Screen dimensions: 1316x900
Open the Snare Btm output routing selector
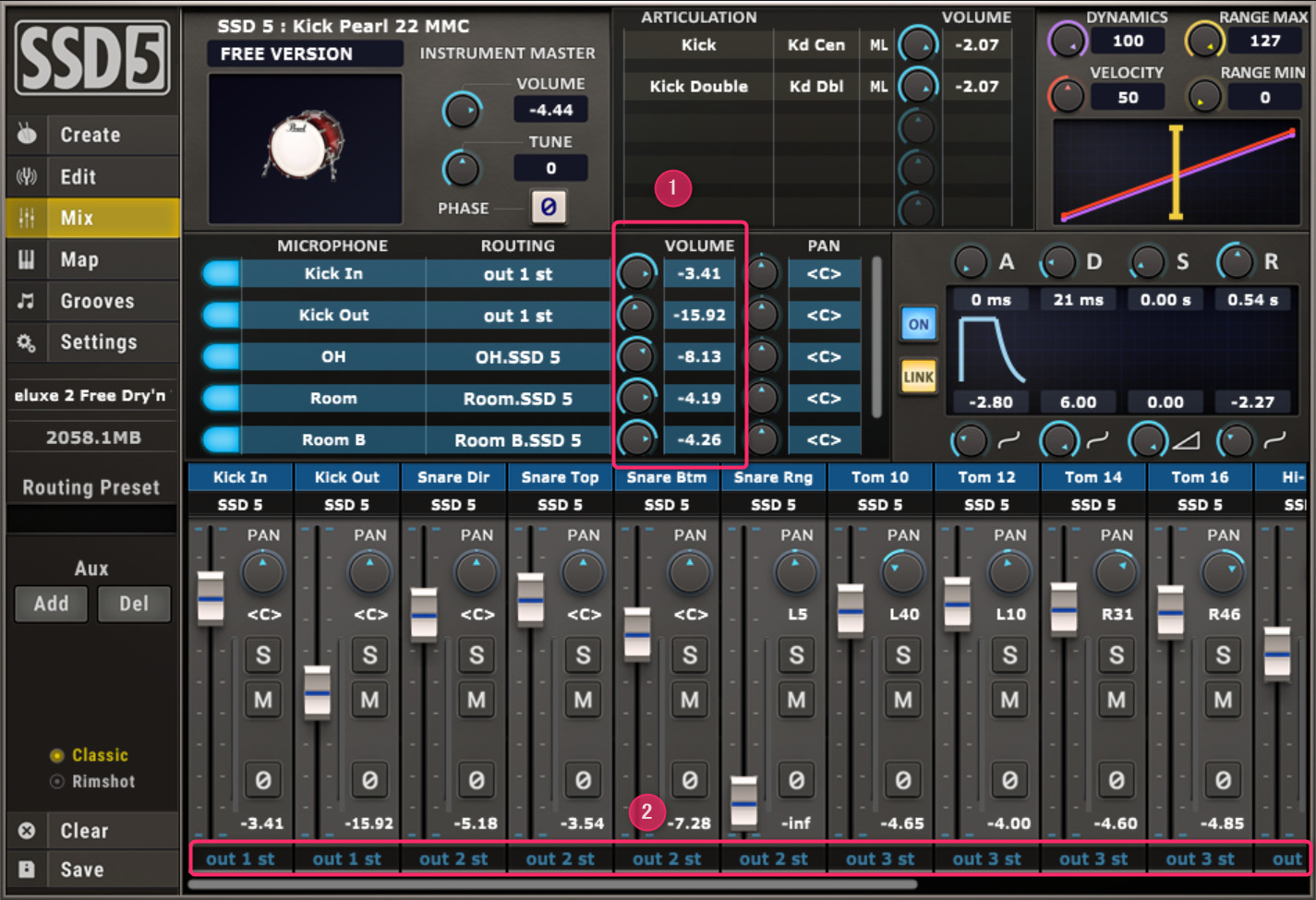(666, 858)
